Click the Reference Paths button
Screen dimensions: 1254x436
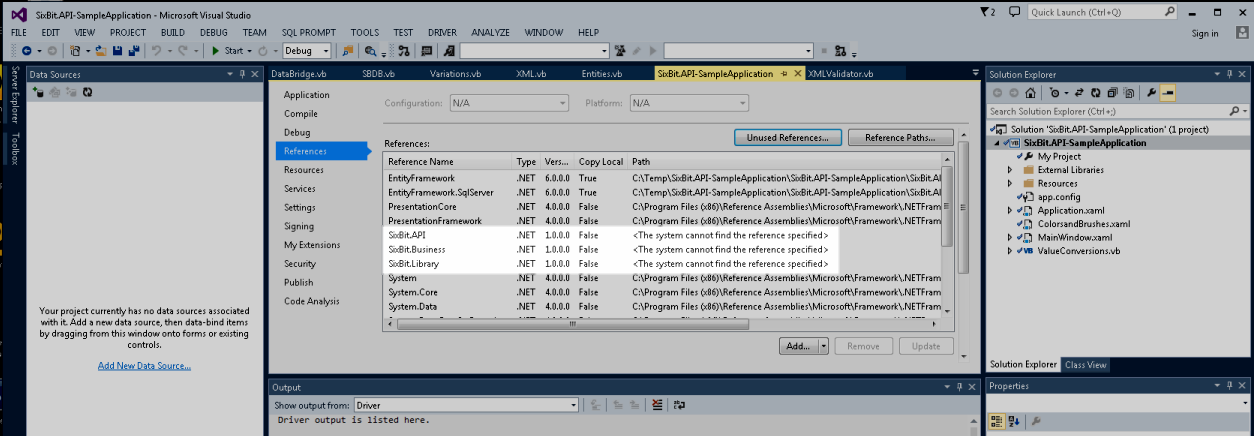[901, 137]
